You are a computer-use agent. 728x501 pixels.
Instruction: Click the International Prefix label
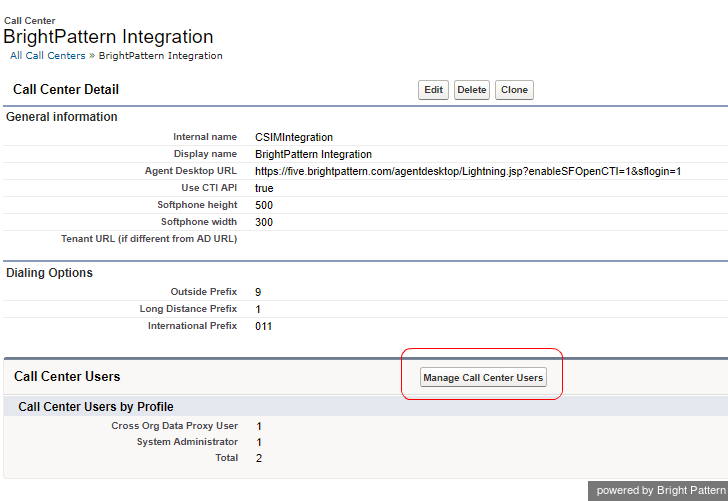193,325
